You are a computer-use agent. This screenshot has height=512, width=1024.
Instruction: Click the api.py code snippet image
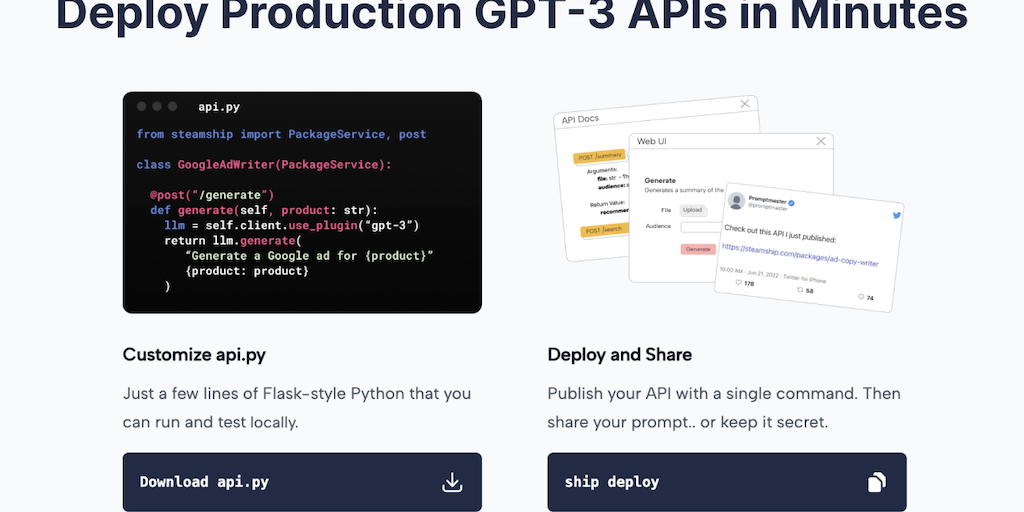tap(302, 202)
